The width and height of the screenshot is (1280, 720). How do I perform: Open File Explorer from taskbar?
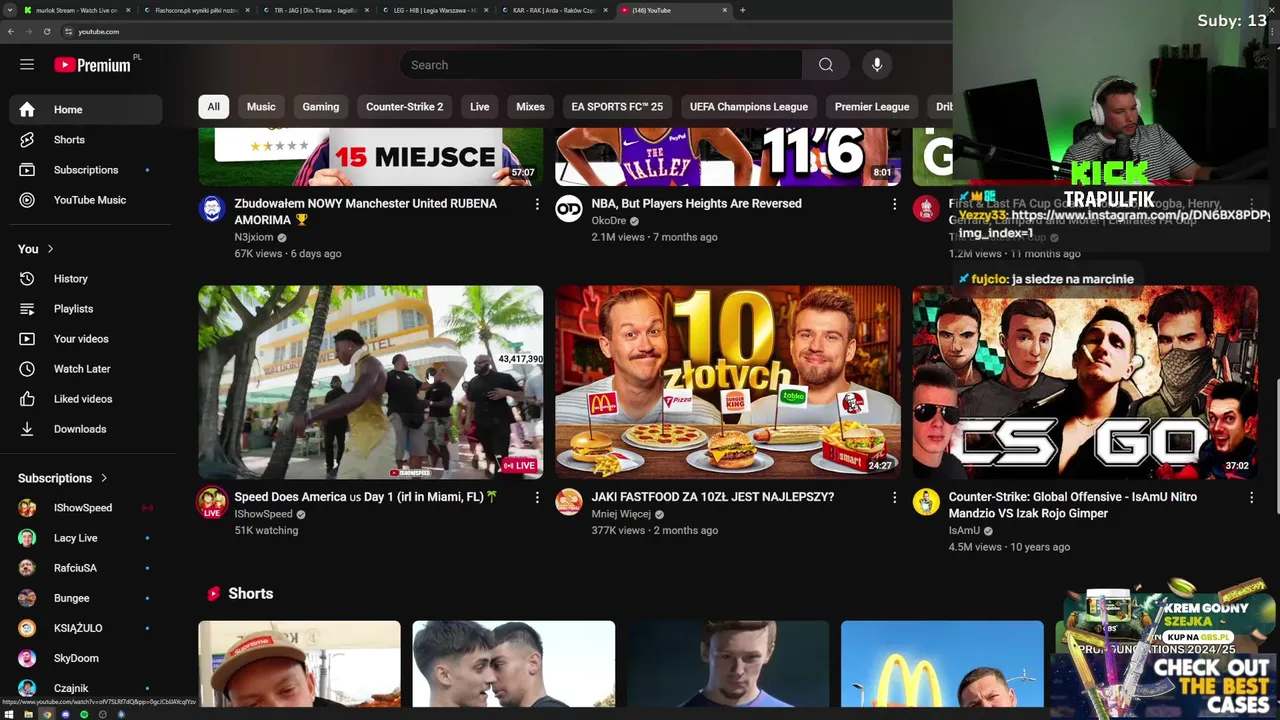pyautogui.click(x=28, y=714)
